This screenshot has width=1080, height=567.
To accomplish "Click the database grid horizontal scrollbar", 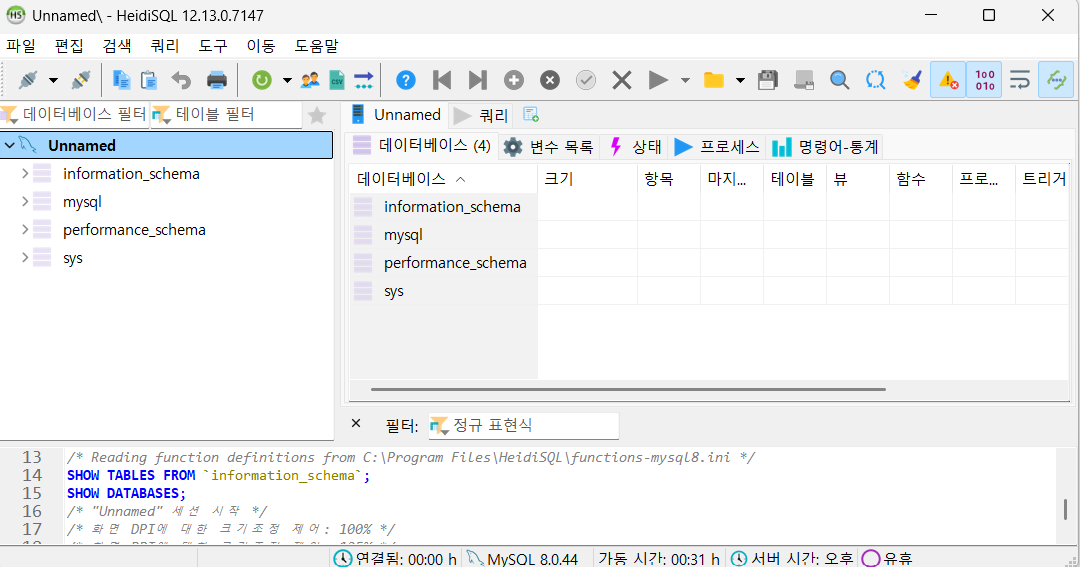I will pyautogui.click(x=627, y=389).
